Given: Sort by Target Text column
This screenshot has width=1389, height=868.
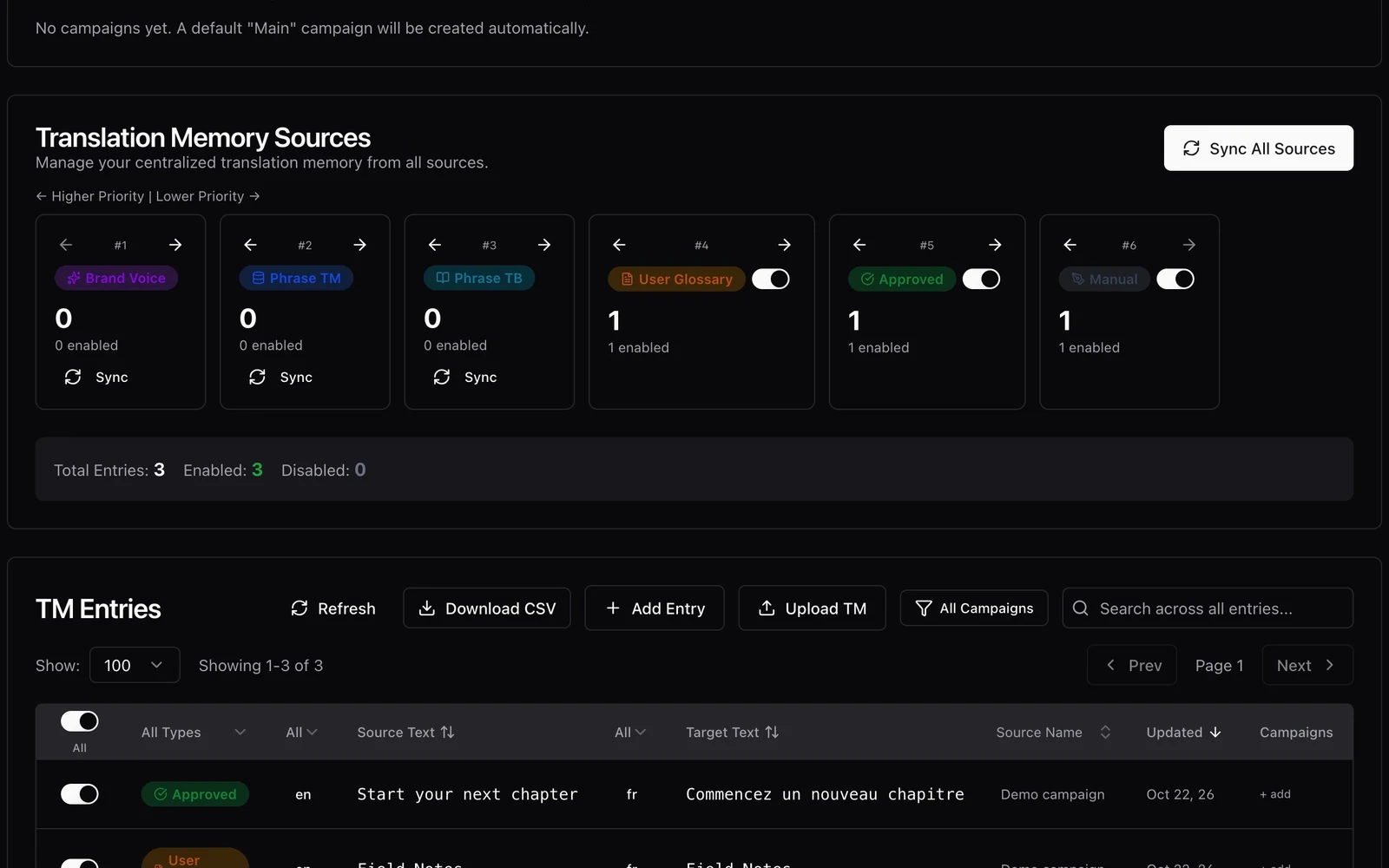Looking at the screenshot, I should [x=732, y=733].
